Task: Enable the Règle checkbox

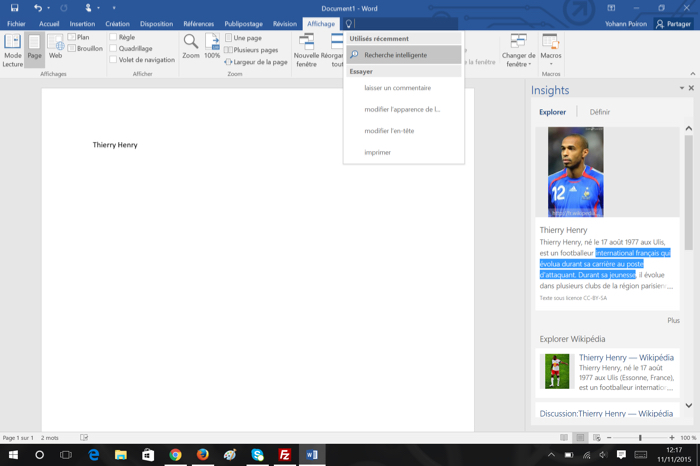Action: 113,38
